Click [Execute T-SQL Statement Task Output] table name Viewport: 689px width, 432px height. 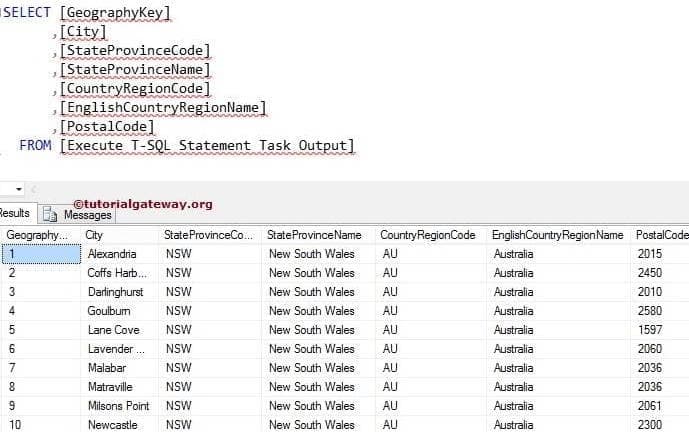pos(207,145)
